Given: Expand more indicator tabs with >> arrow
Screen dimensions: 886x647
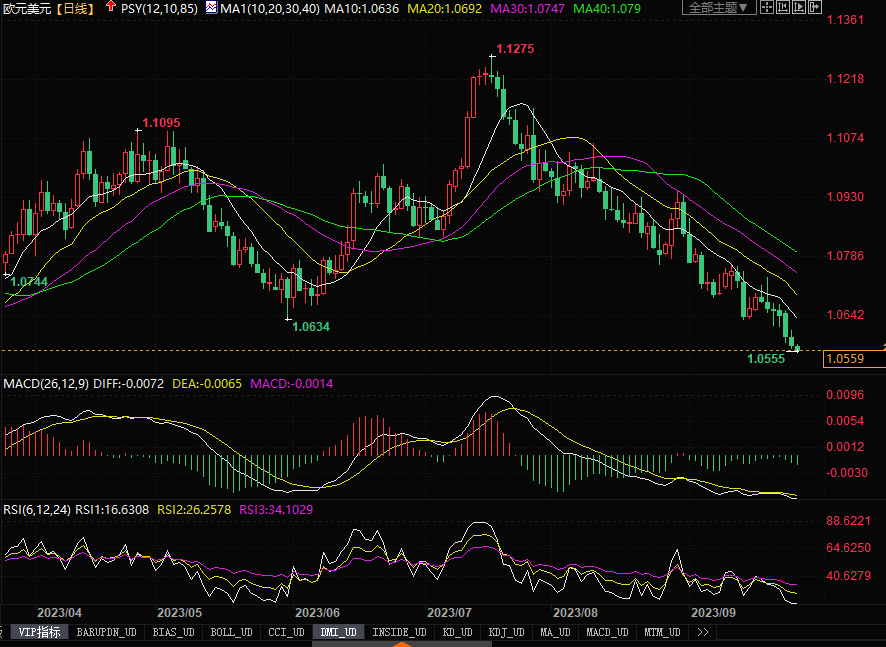Looking at the screenshot, I should [703, 632].
